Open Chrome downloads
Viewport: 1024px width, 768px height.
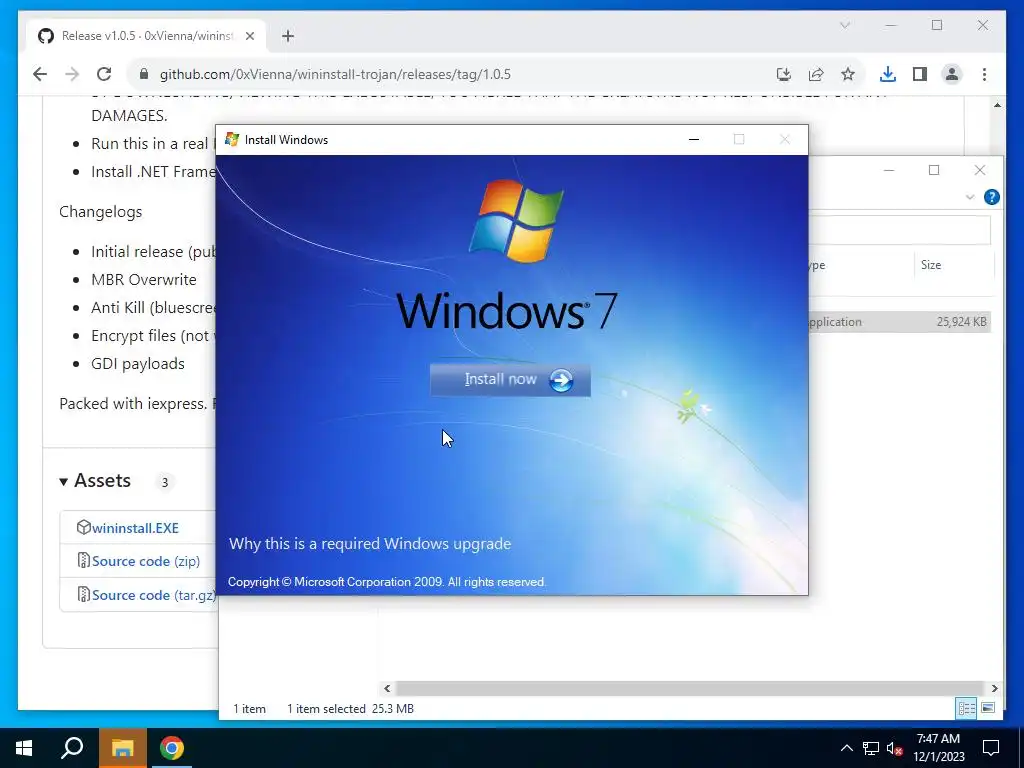(x=888, y=74)
